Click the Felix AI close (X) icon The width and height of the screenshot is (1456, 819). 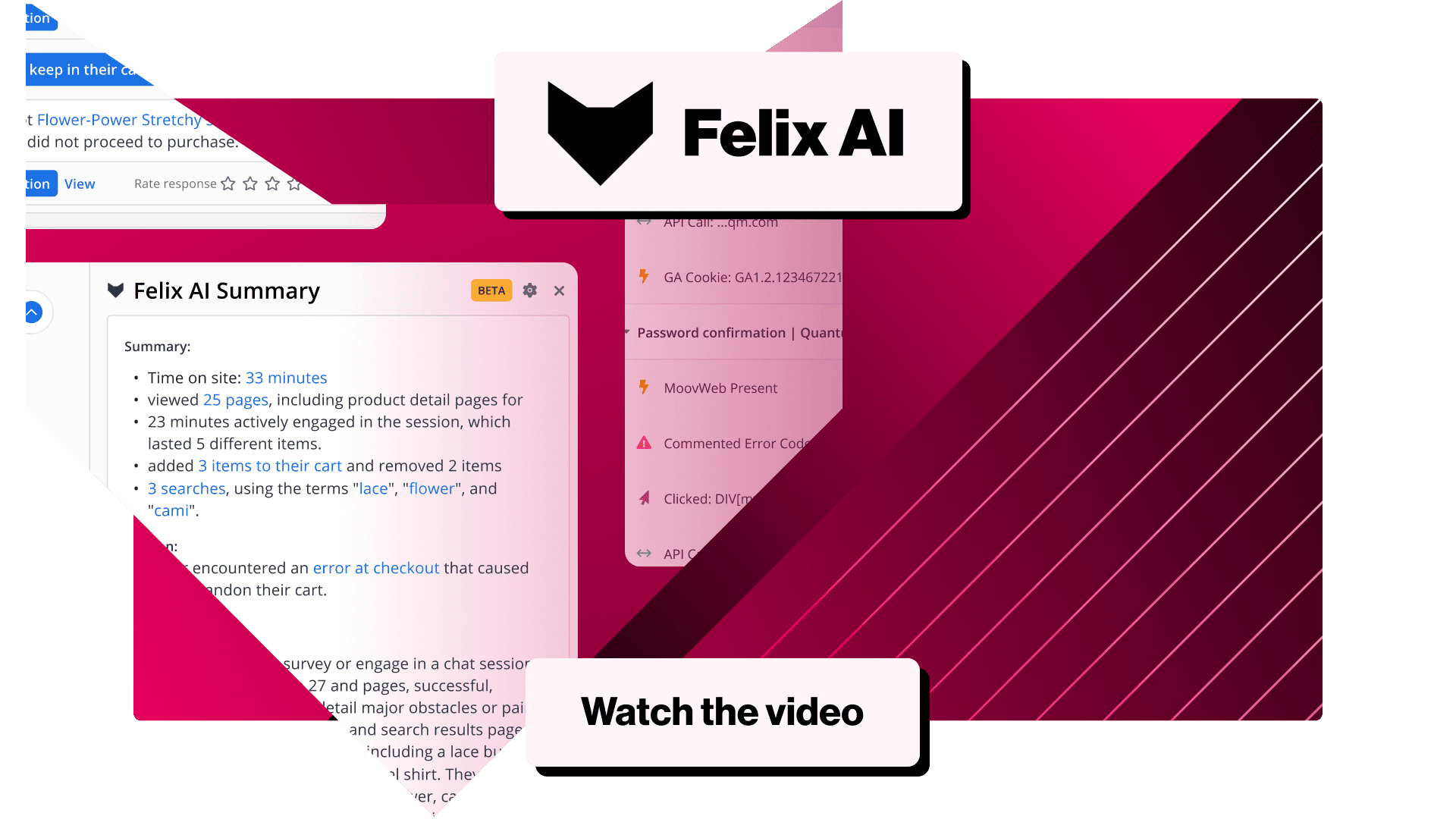pyautogui.click(x=559, y=291)
